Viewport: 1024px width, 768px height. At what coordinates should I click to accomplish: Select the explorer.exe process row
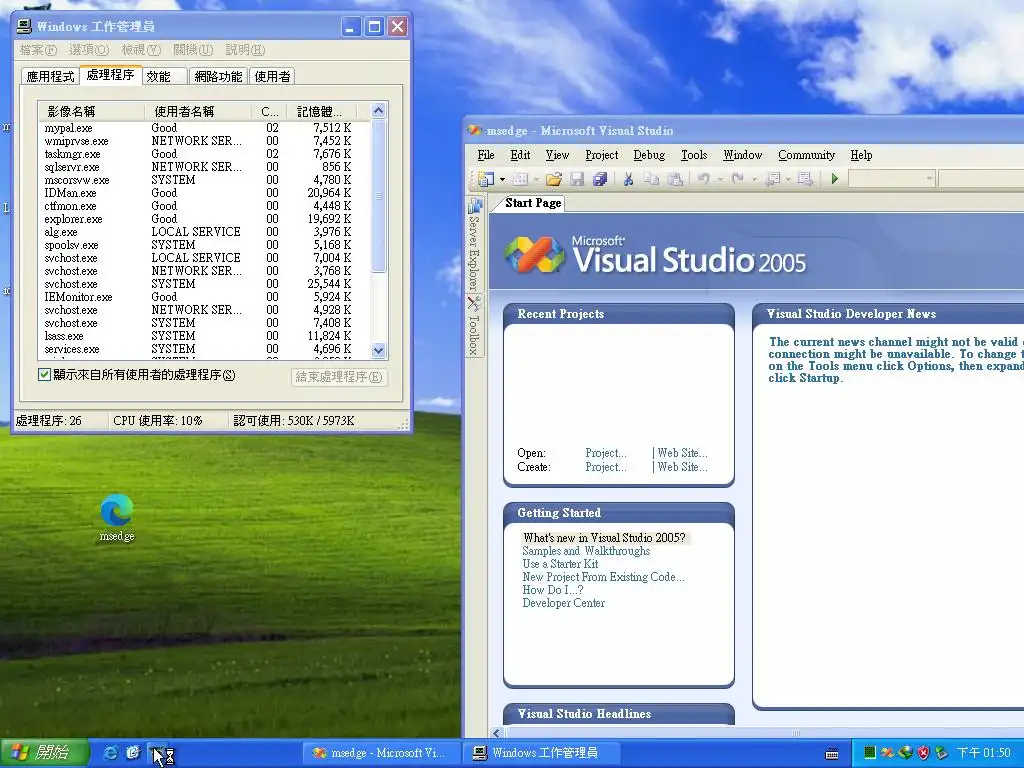point(204,219)
